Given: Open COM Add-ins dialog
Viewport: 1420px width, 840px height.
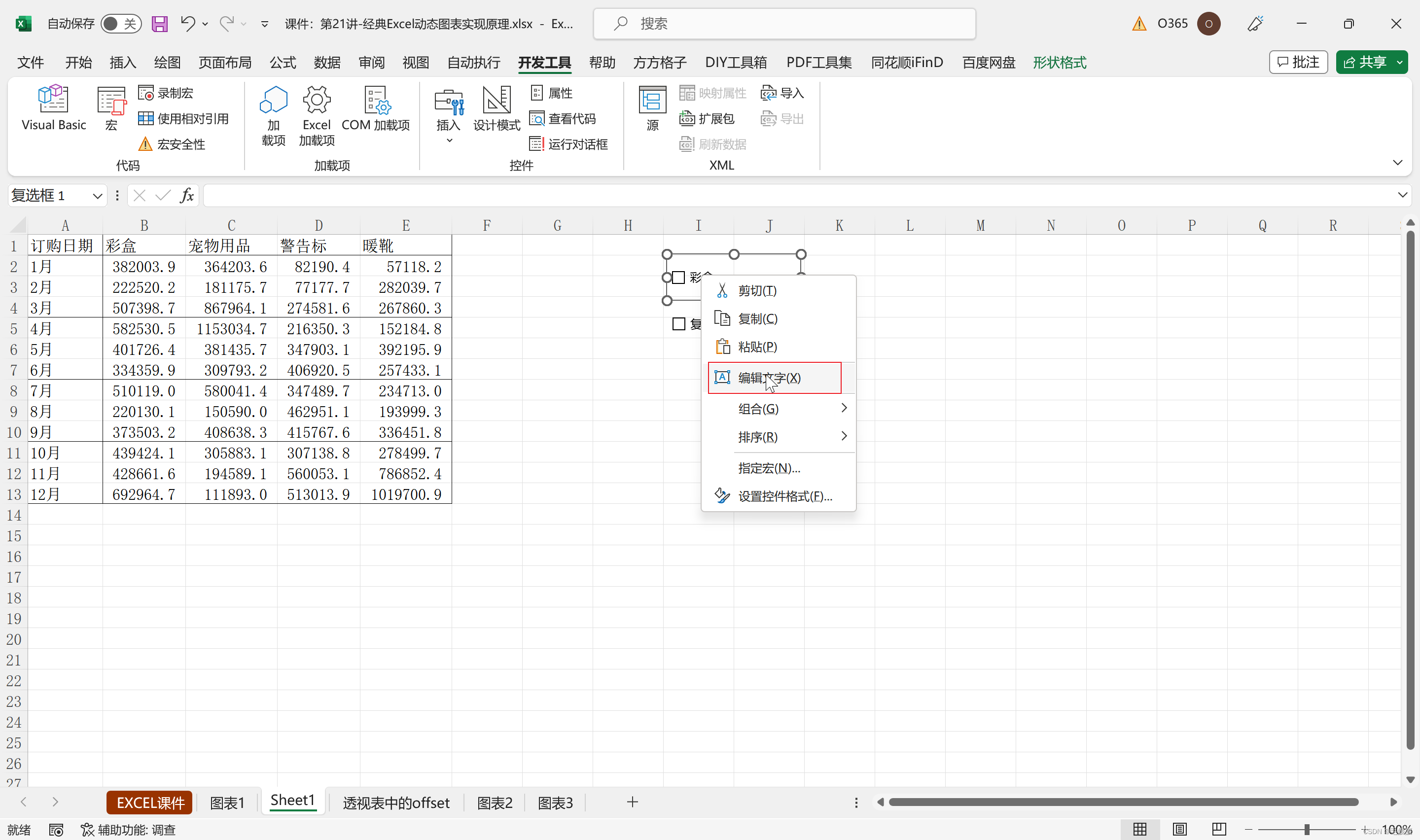Looking at the screenshot, I should pyautogui.click(x=376, y=108).
